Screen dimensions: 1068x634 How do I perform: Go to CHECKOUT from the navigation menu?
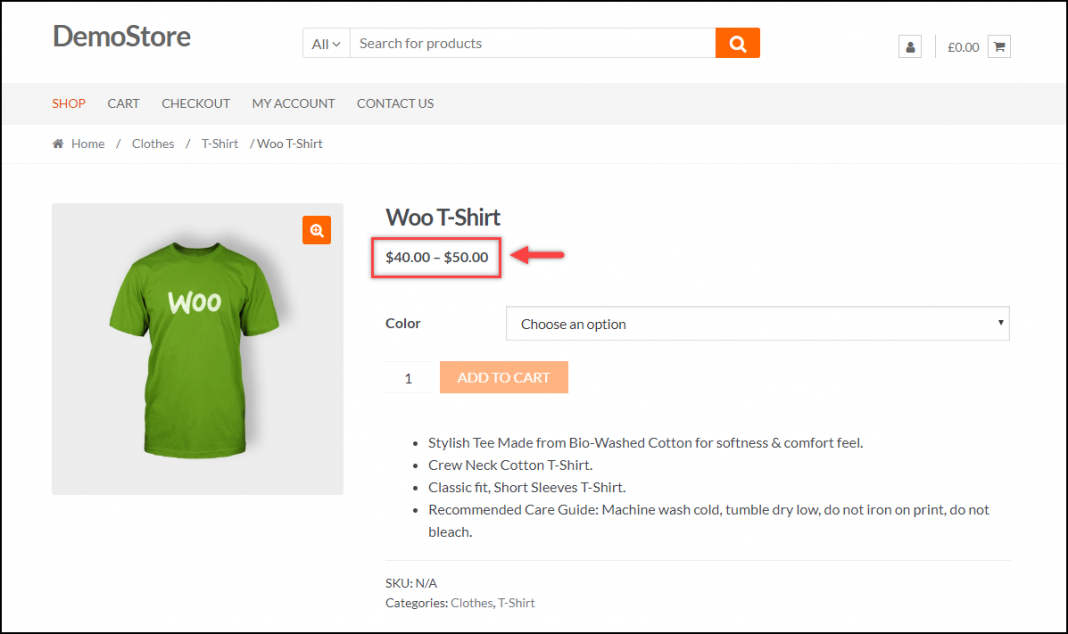(195, 103)
